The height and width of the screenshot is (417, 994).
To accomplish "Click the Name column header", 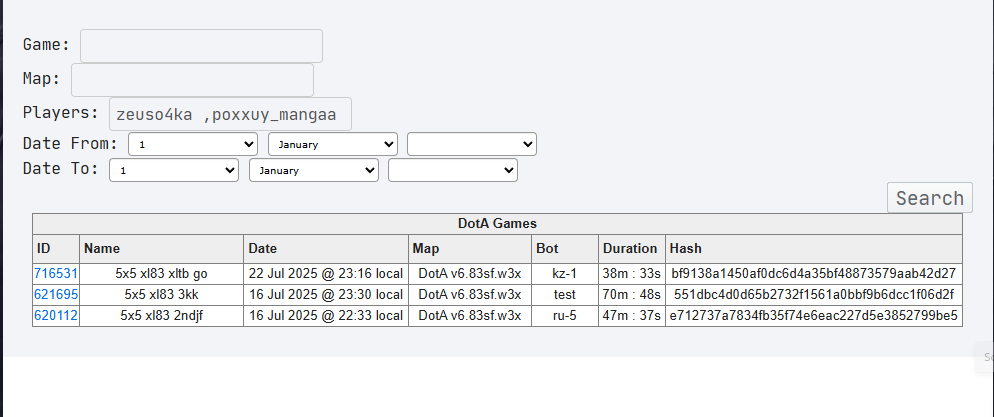I will point(162,248).
